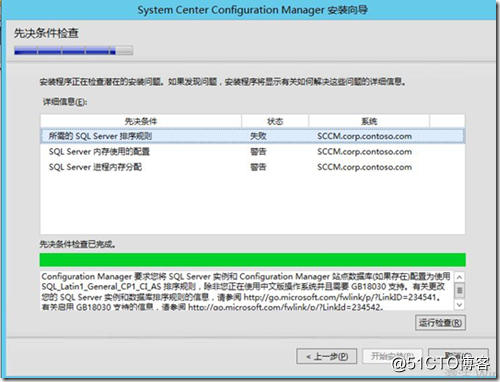Viewport: 500px width, 382px height.
Task: Sort by the 先决条件 column header
Action: tap(141, 121)
